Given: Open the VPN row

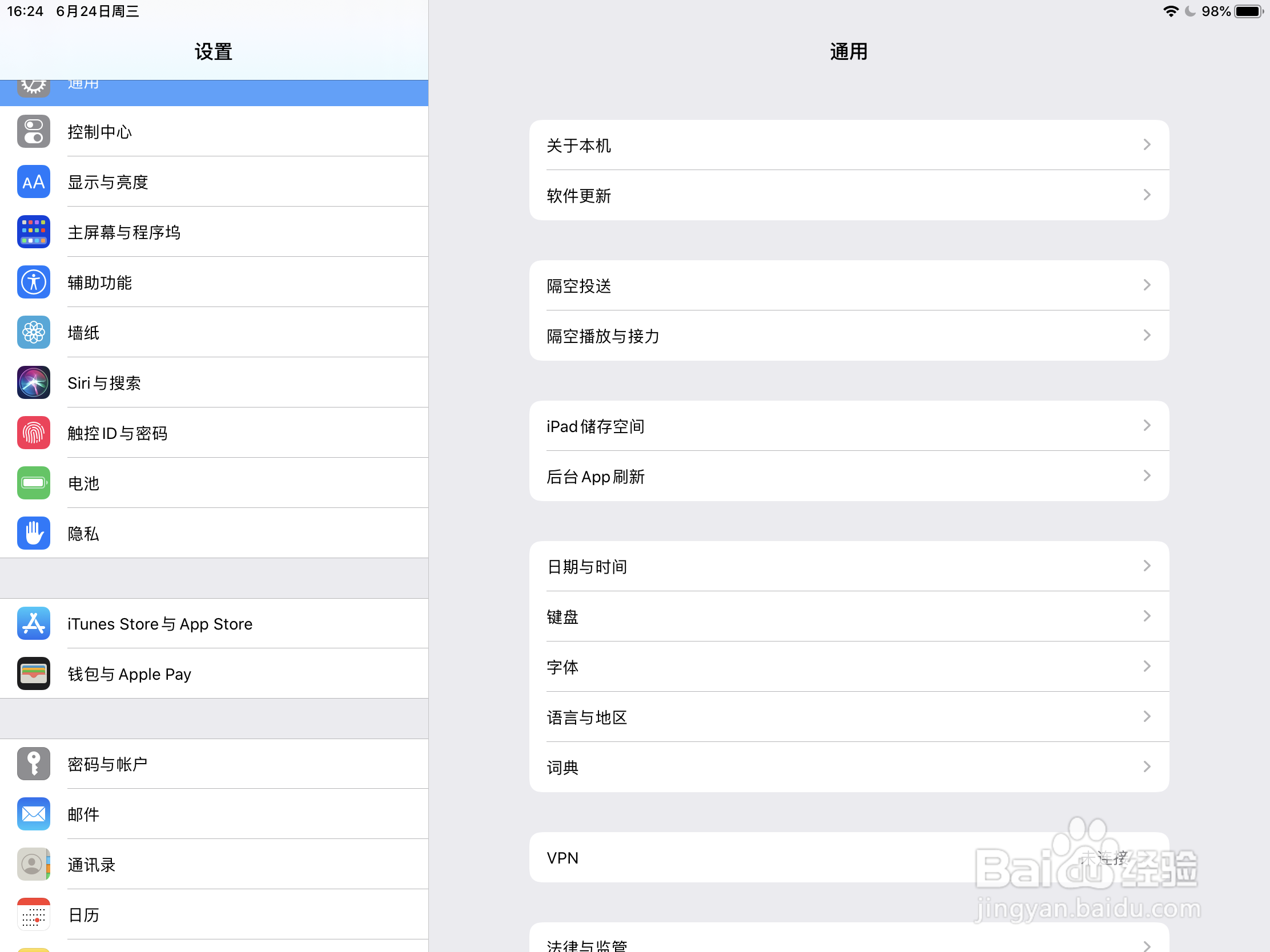Looking at the screenshot, I should click(x=849, y=857).
